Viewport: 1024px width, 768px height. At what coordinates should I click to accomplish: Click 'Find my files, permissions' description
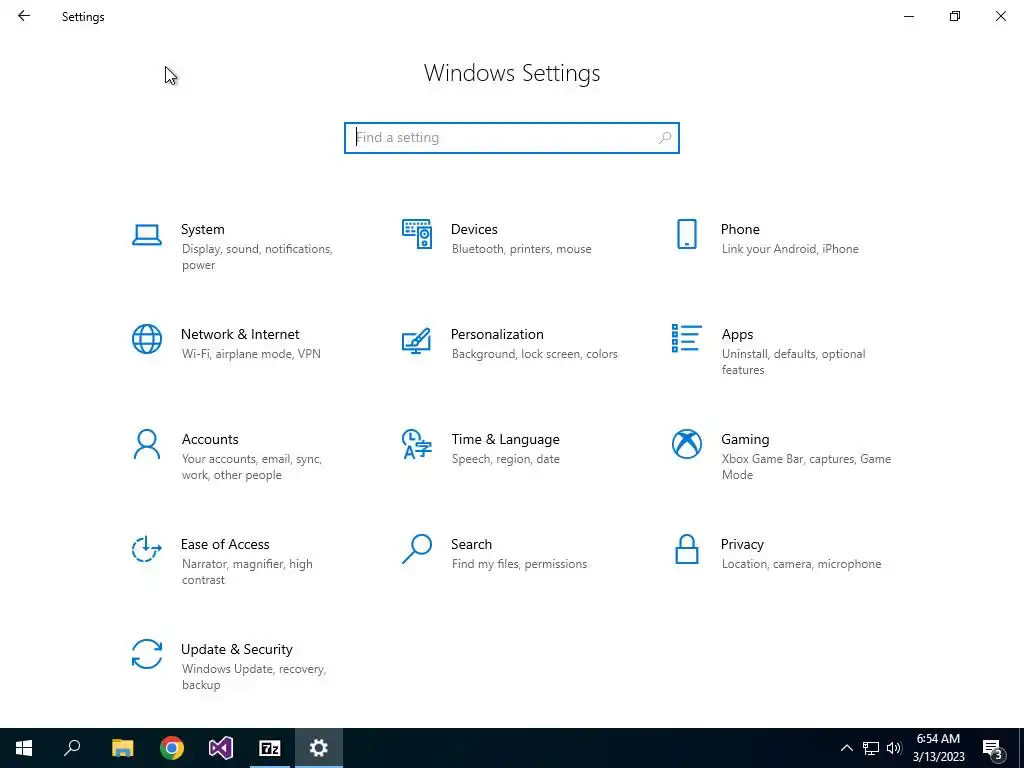point(519,564)
